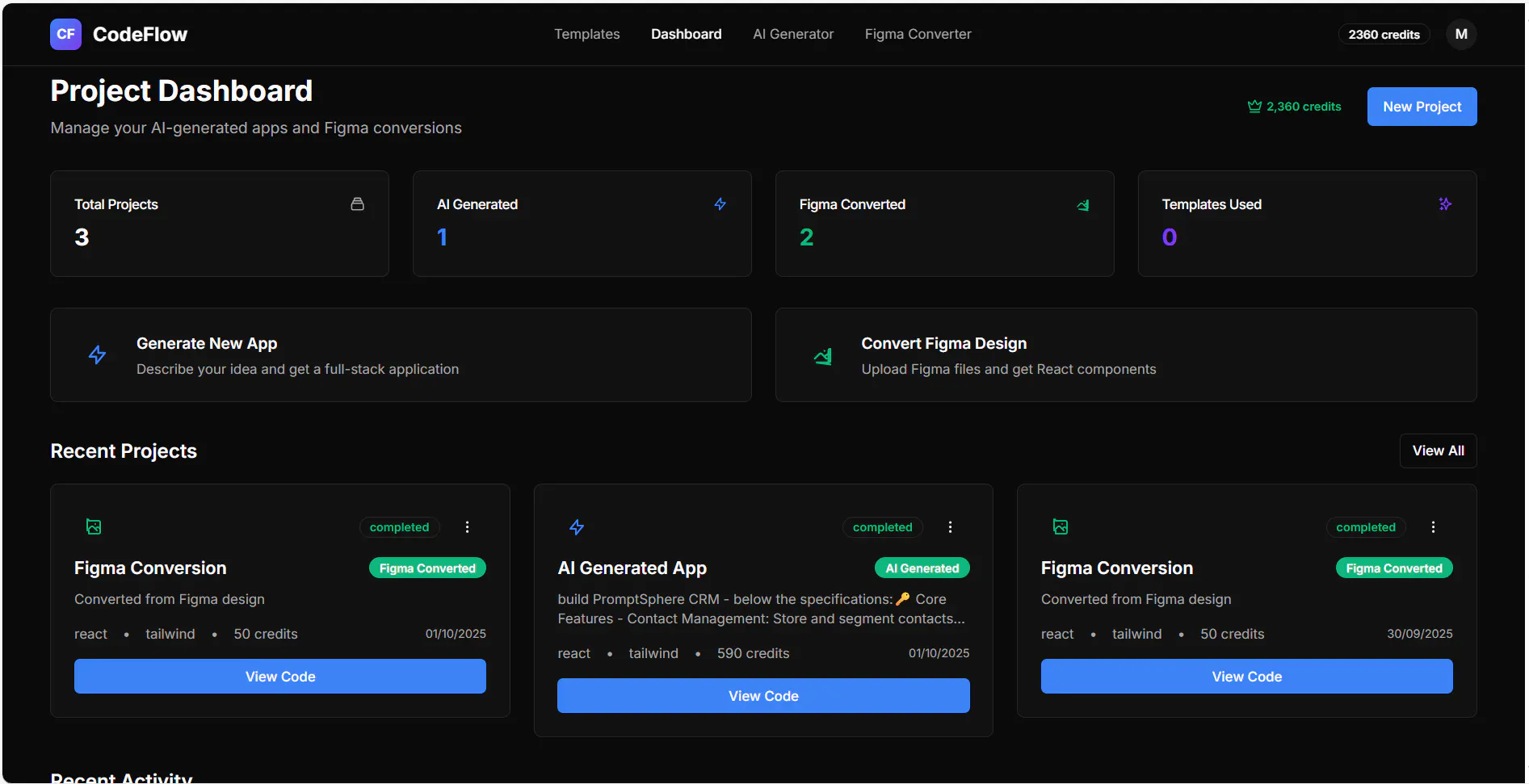Open three-dot menu on the 30/09/2025 project card

(x=1433, y=527)
